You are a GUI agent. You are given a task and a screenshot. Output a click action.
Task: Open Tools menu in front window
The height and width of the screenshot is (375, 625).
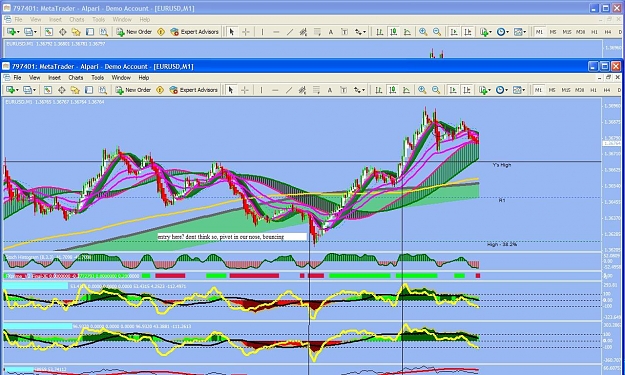click(x=97, y=77)
